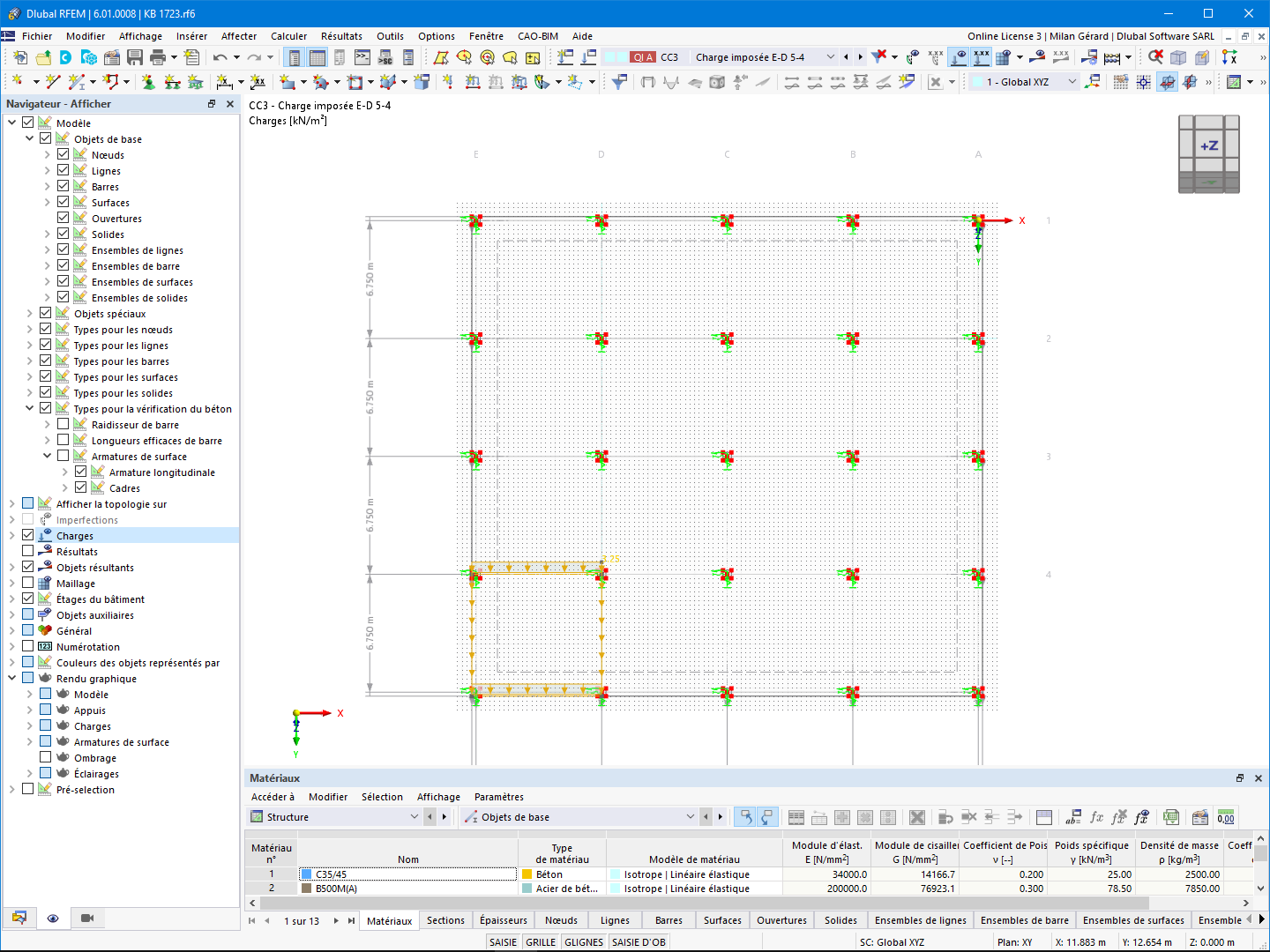Open the navigator camera tab at bottom
Image resolution: width=1270 pixels, height=952 pixels.
[87, 919]
